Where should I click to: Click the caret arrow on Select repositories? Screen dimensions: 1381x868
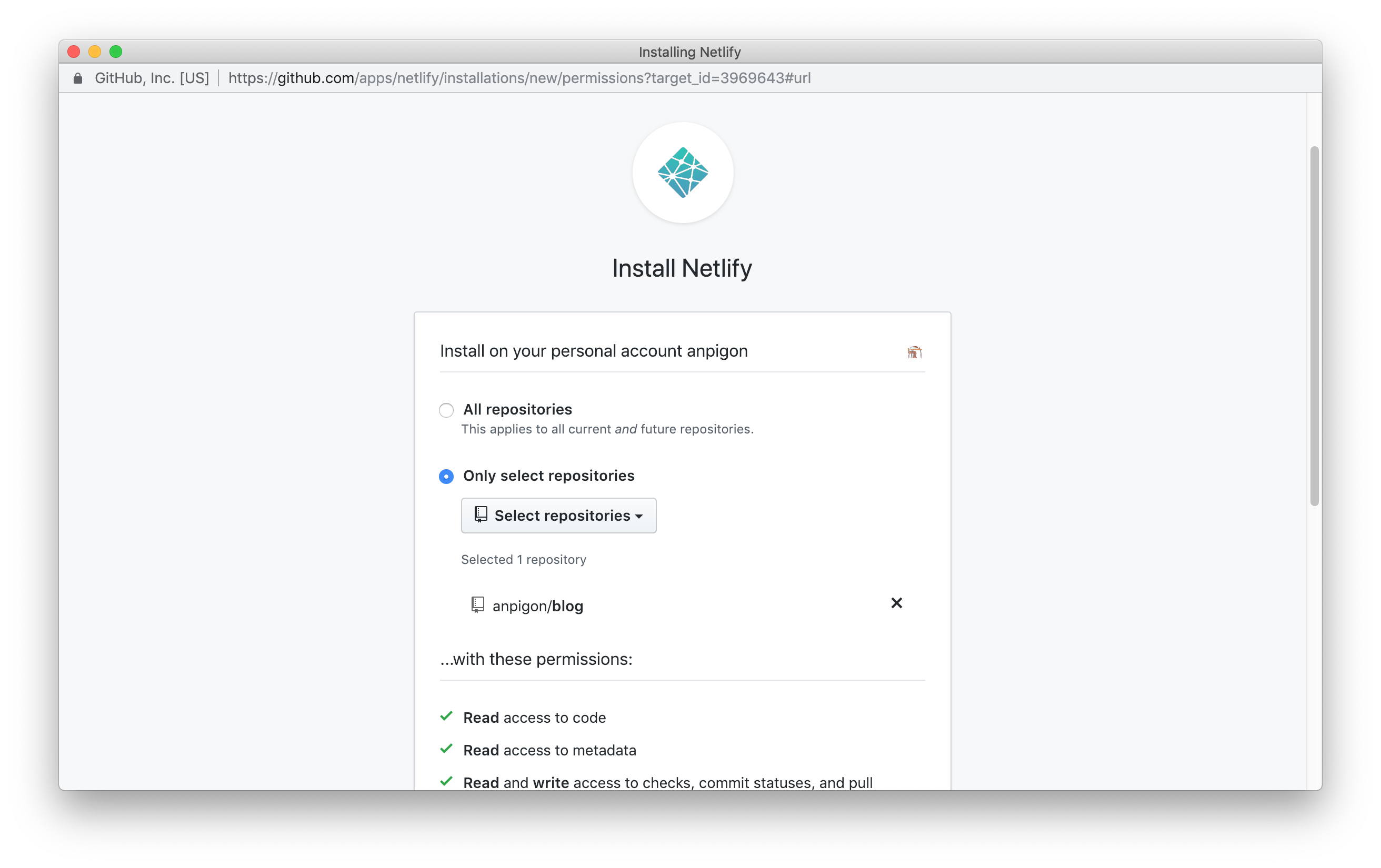tap(639, 517)
